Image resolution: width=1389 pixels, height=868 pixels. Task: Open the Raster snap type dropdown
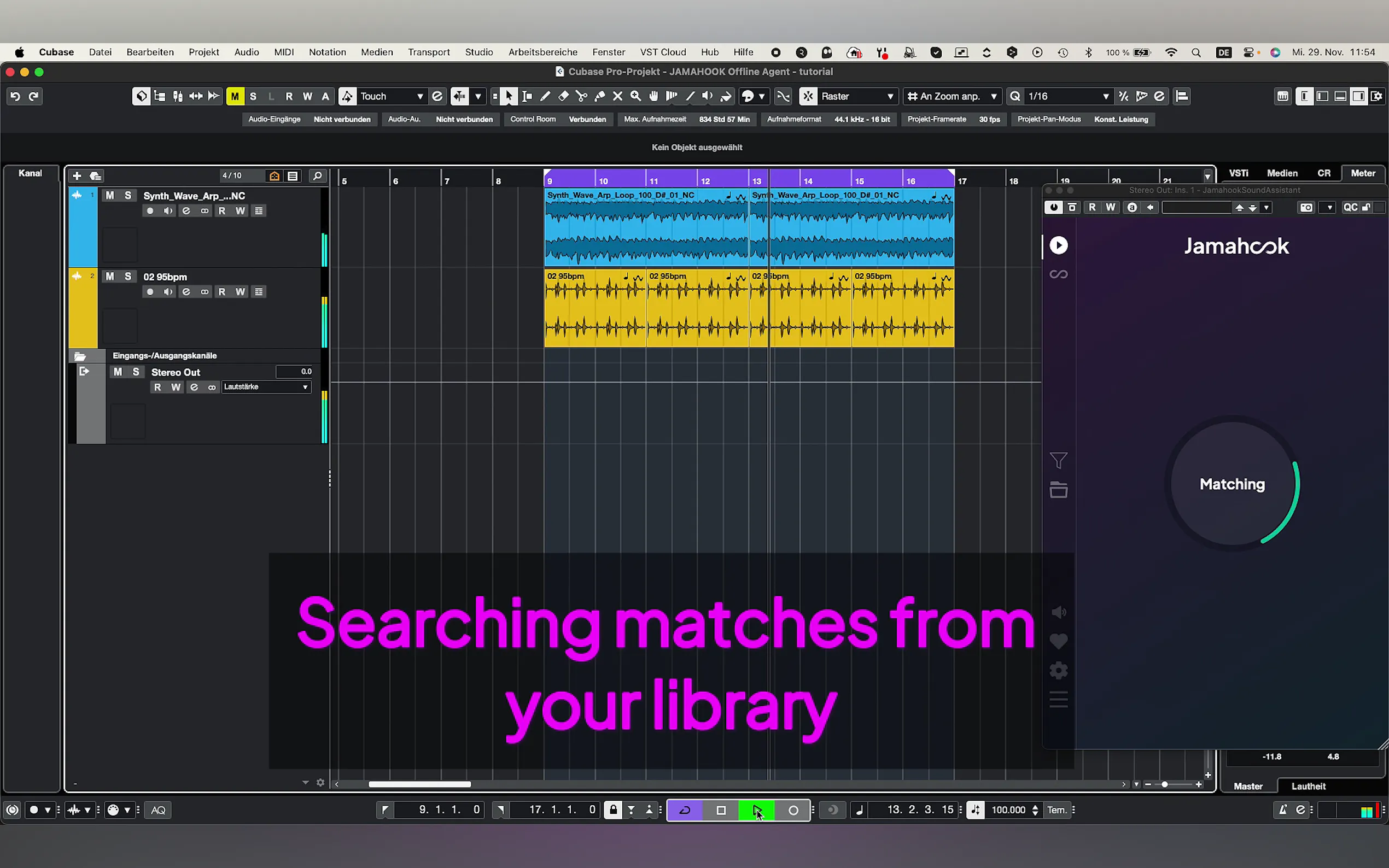click(x=858, y=96)
